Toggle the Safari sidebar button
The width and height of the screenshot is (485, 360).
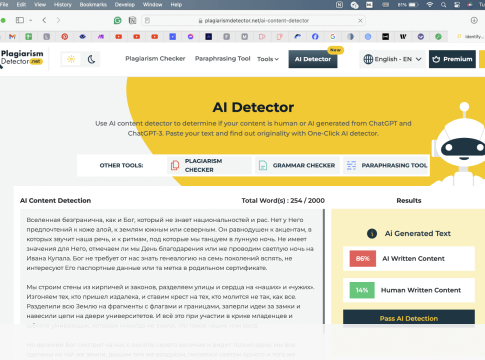tap(20, 20)
